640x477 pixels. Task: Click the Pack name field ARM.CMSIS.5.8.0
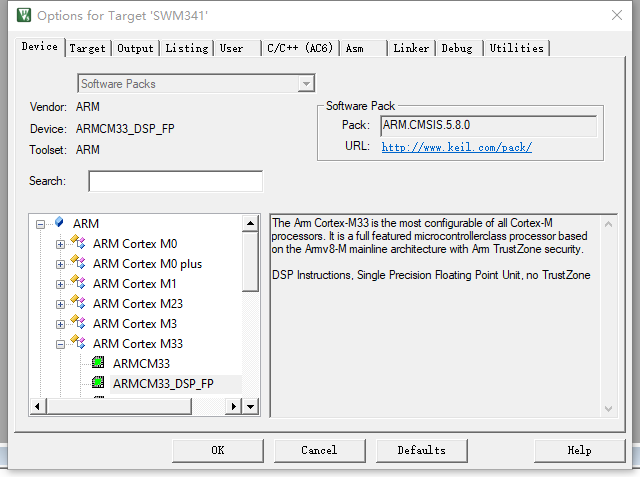pyautogui.click(x=489, y=126)
